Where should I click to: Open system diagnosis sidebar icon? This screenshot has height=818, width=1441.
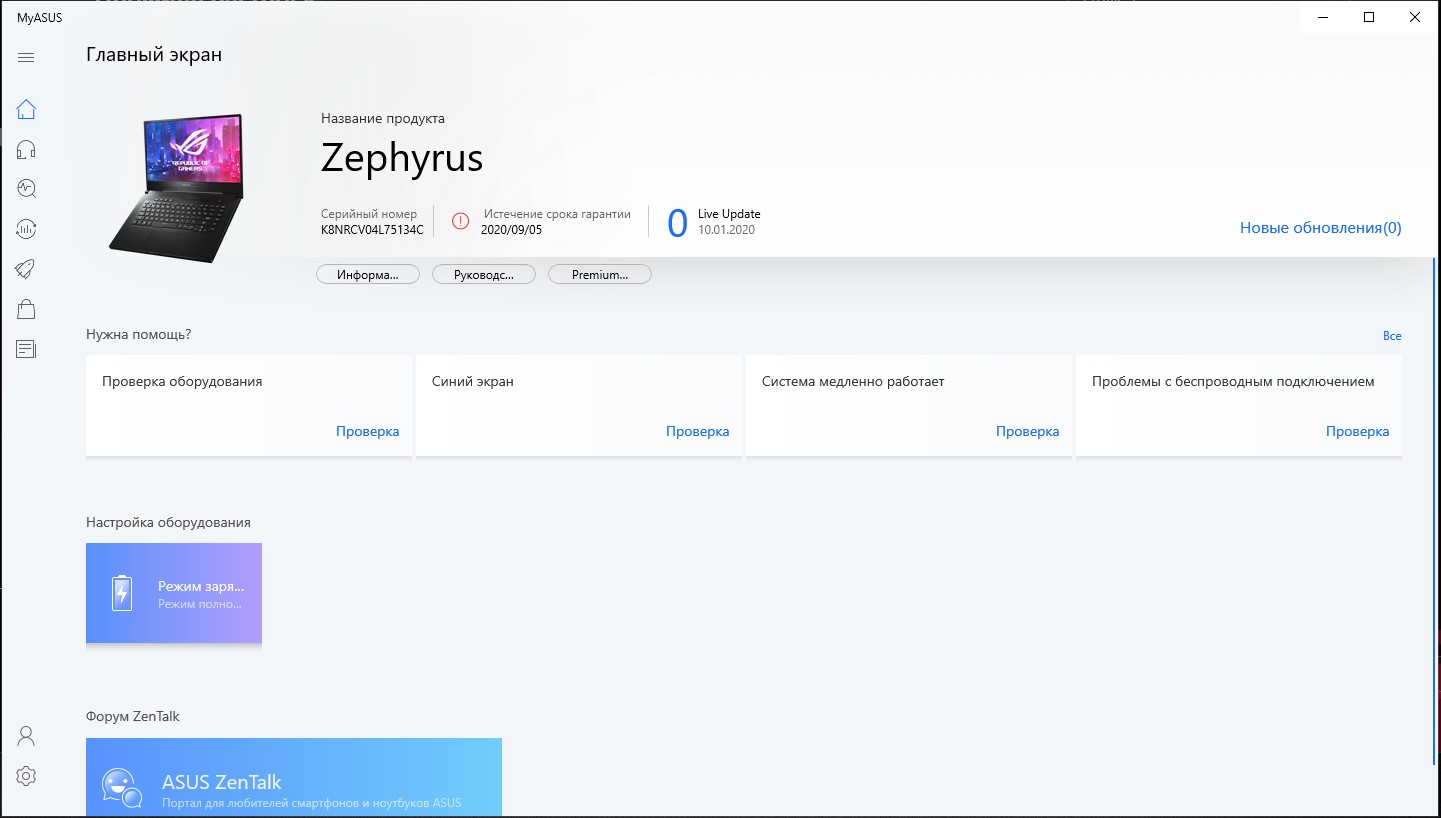click(x=27, y=189)
